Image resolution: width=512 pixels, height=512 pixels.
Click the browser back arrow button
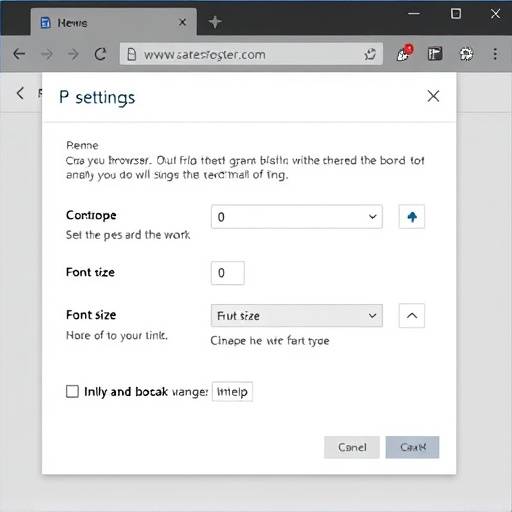point(19,54)
